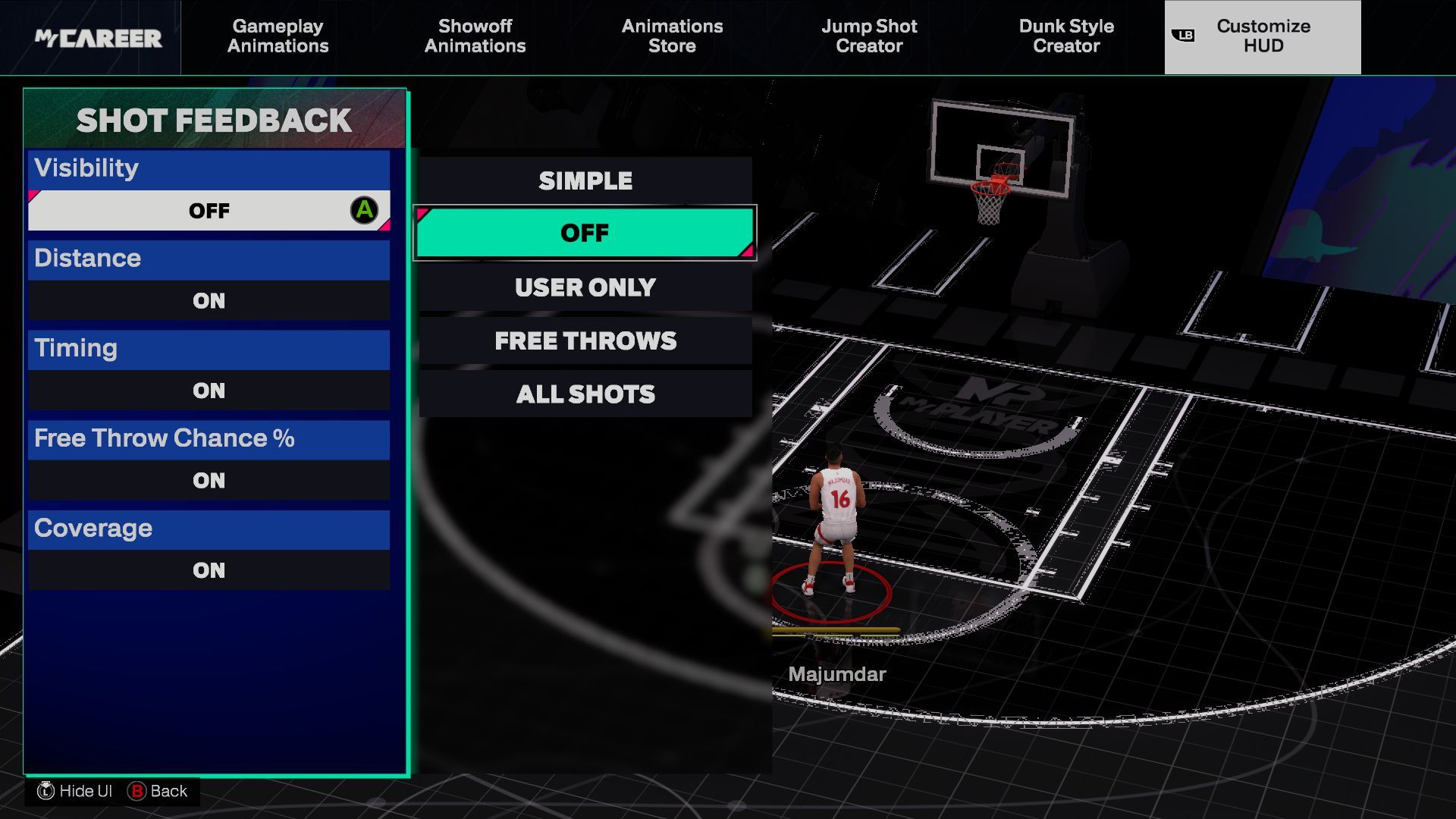Image resolution: width=1456 pixels, height=819 pixels.
Task: Expand Visibility options dropdown
Action: 209,210
